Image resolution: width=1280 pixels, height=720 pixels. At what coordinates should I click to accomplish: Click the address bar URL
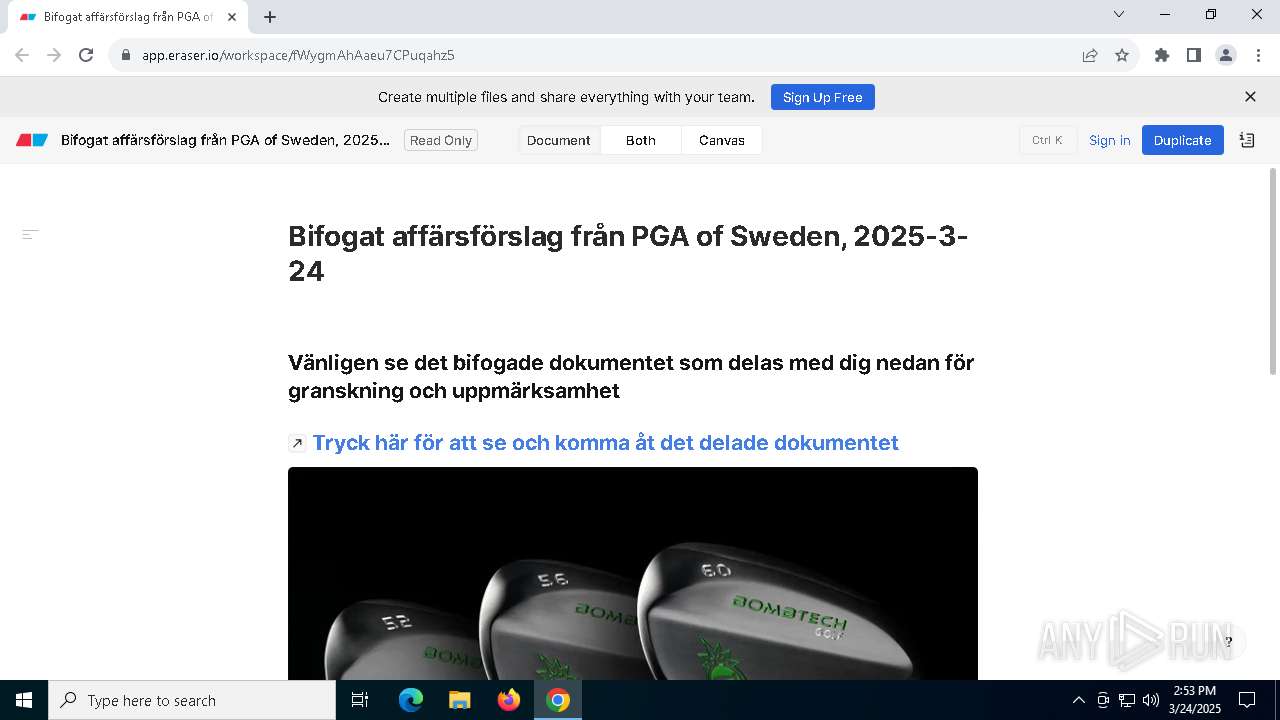point(298,55)
